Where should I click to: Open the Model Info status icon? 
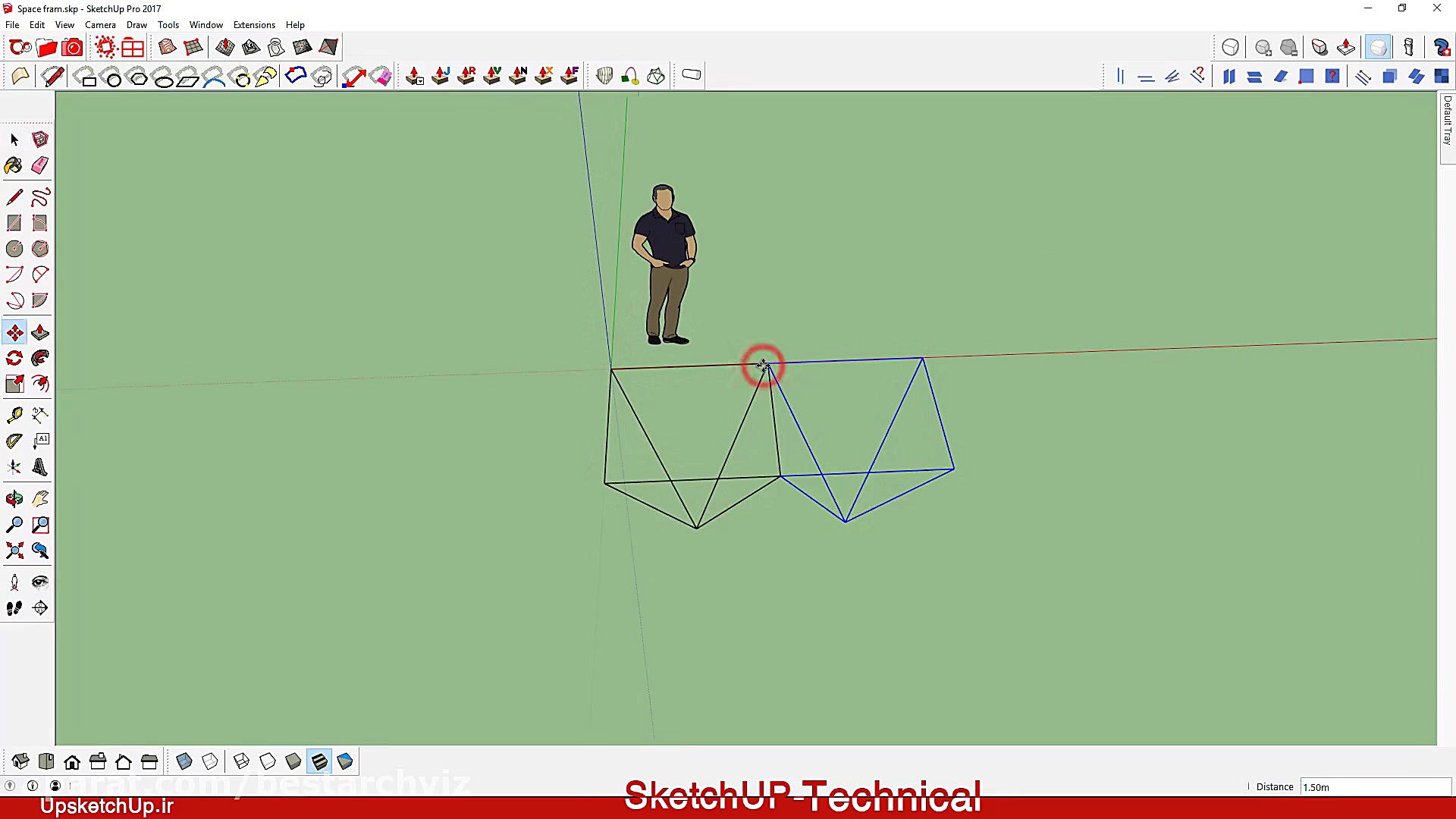coord(33,786)
